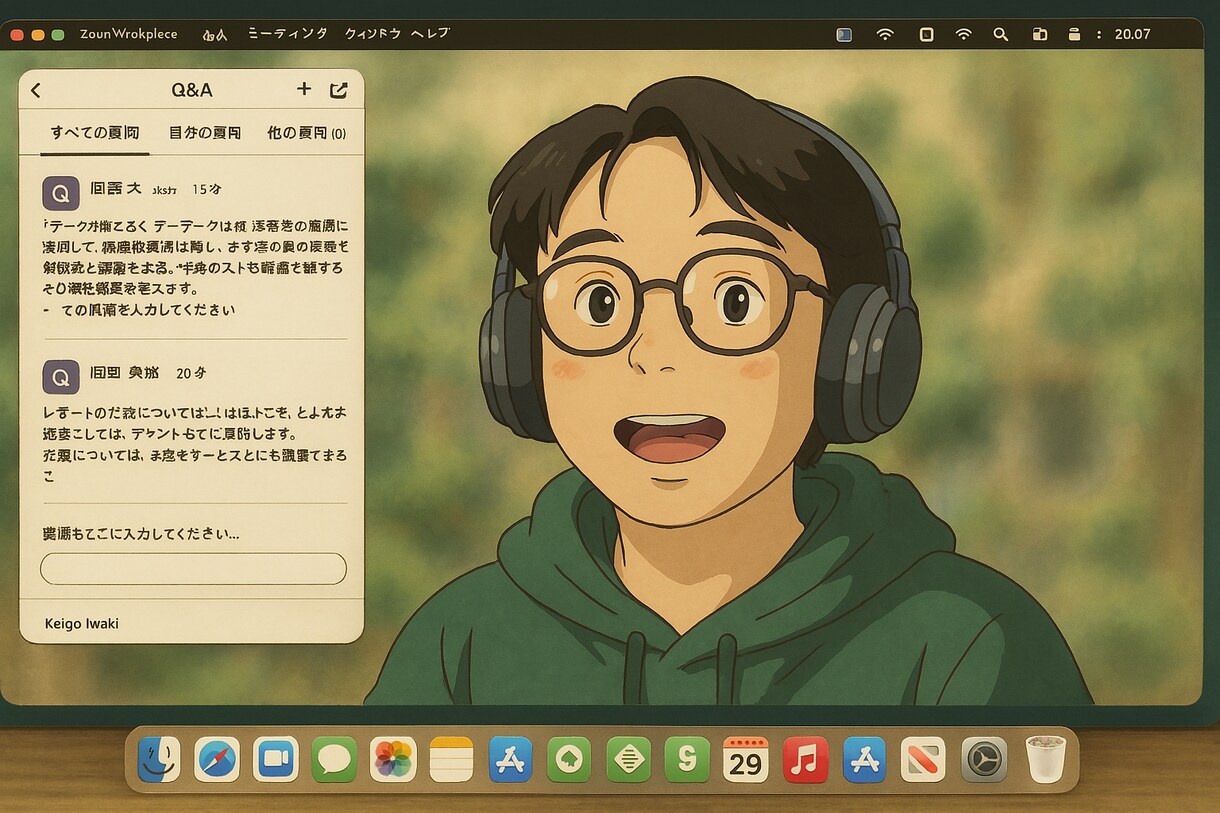Click the 20.07 clock in menu bar
The height and width of the screenshot is (813, 1220).
point(1132,34)
